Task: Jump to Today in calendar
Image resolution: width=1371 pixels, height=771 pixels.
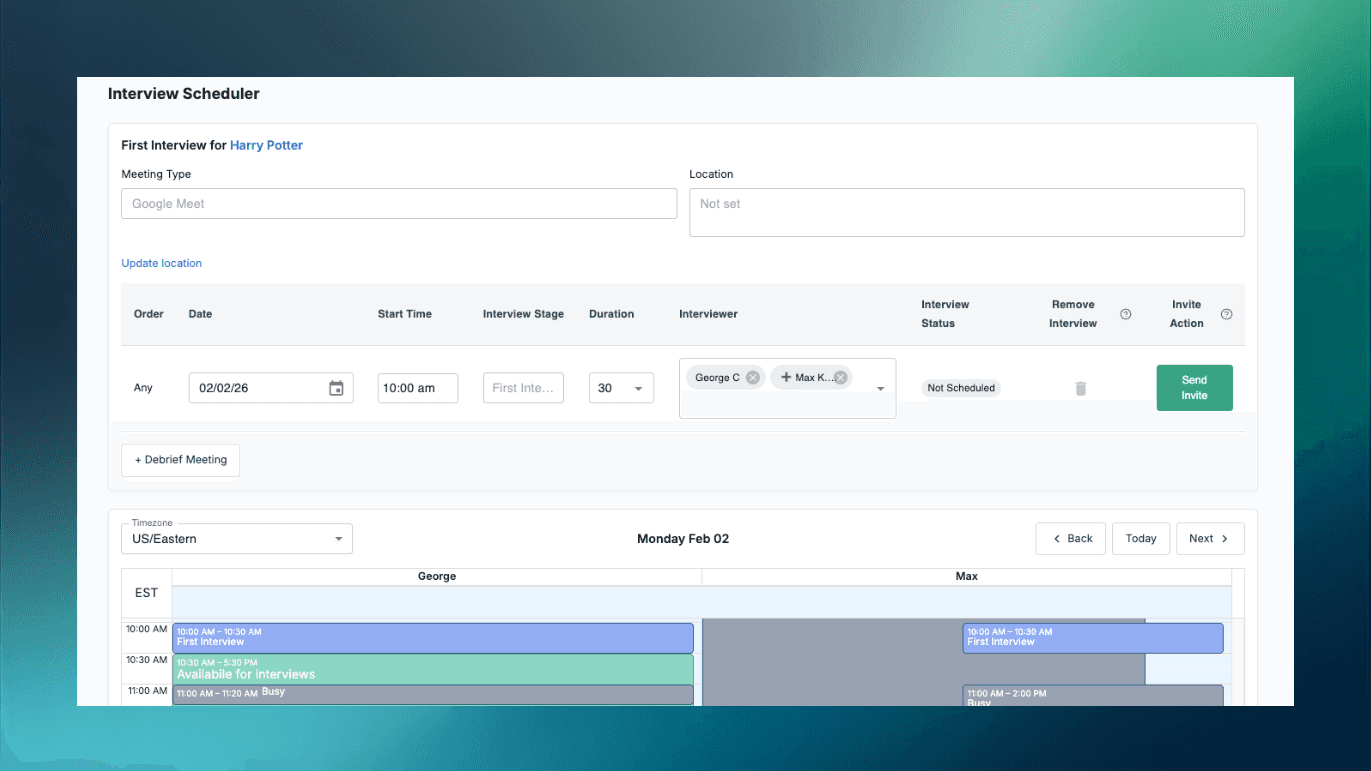Action: pos(1141,538)
